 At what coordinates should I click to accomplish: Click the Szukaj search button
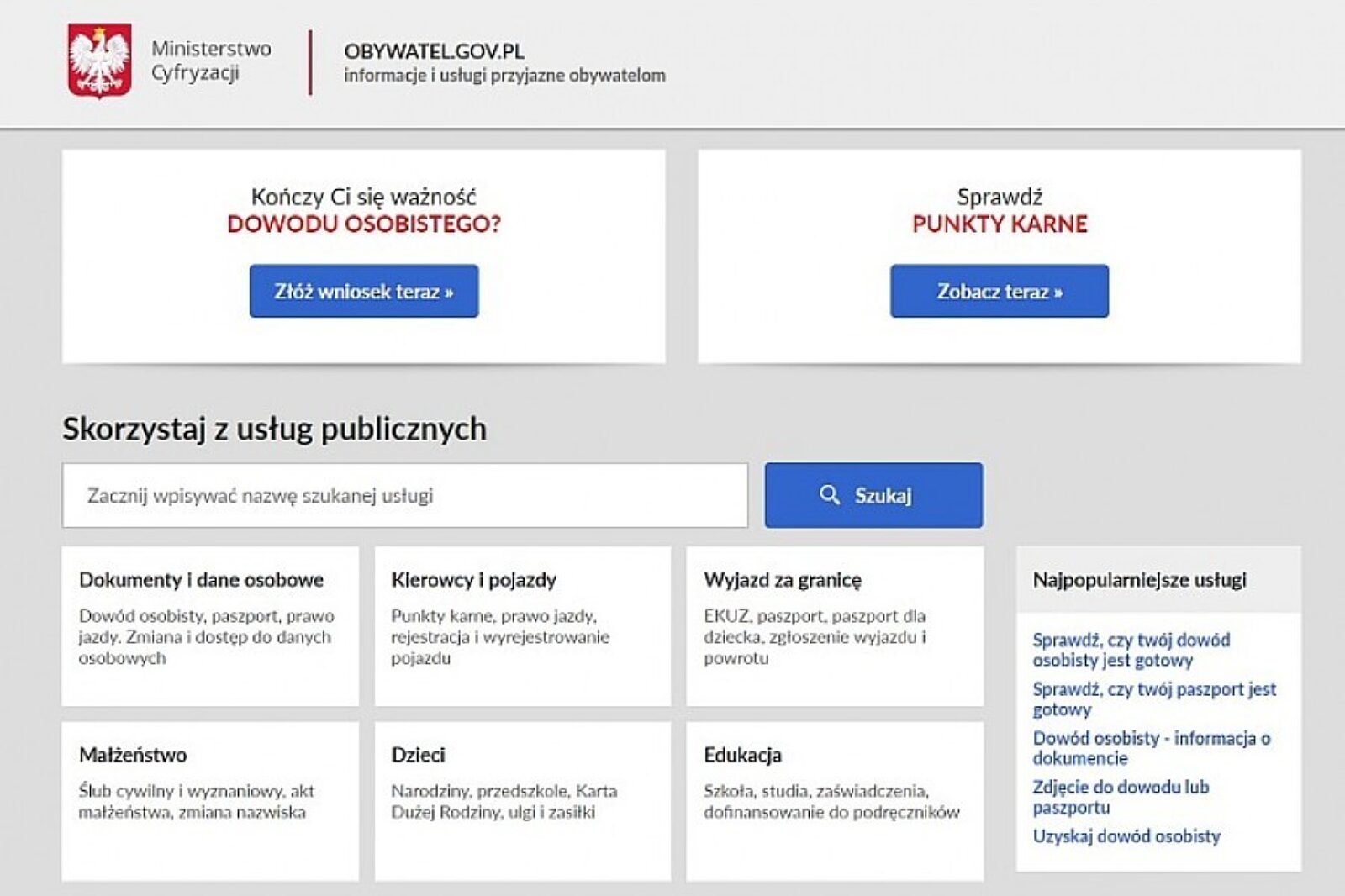873,496
